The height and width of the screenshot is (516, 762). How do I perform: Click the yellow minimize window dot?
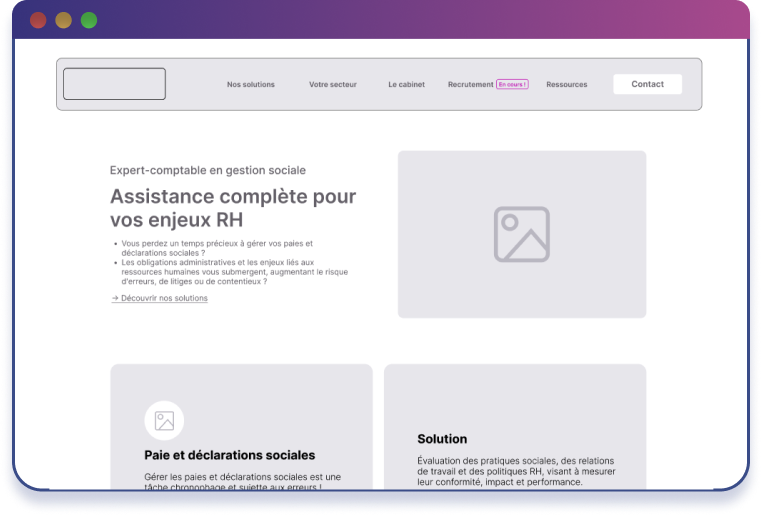[64, 20]
